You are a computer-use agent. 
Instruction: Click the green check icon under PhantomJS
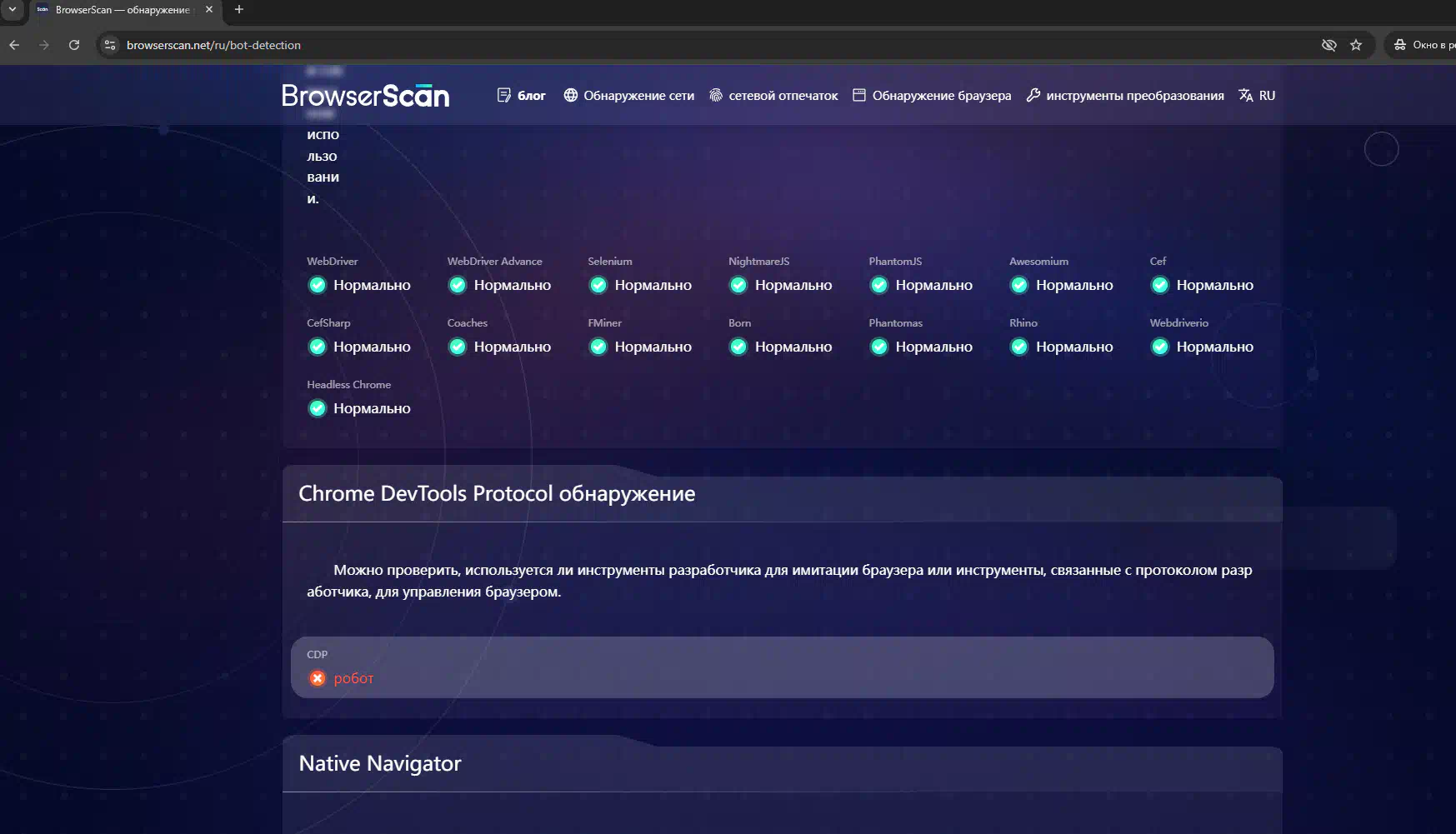click(879, 286)
